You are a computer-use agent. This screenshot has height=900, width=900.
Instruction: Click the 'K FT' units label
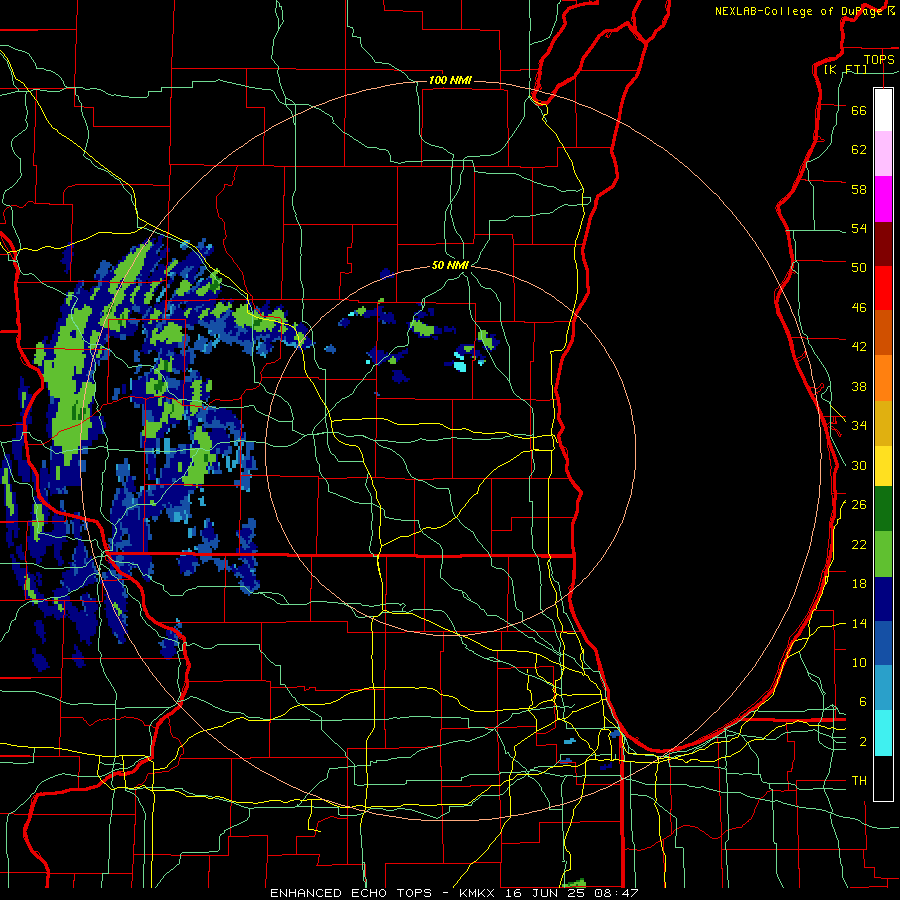(846, 69)
